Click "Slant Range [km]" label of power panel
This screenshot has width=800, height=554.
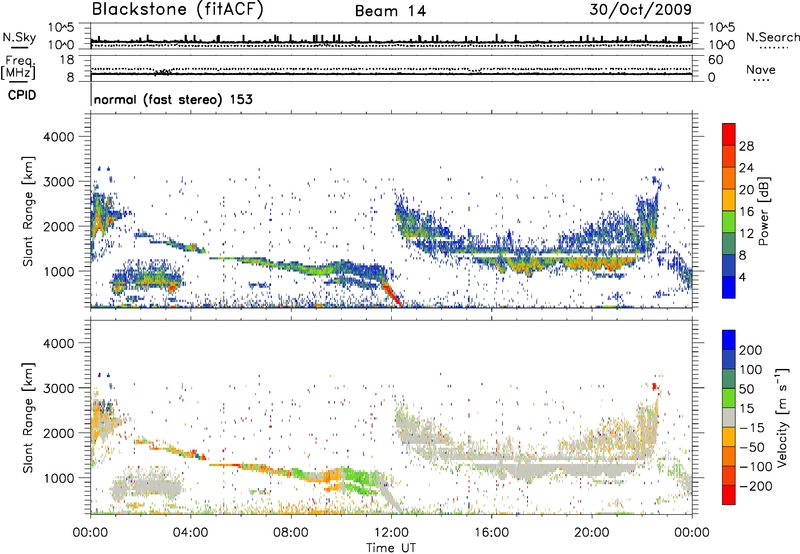coord(28,211)
